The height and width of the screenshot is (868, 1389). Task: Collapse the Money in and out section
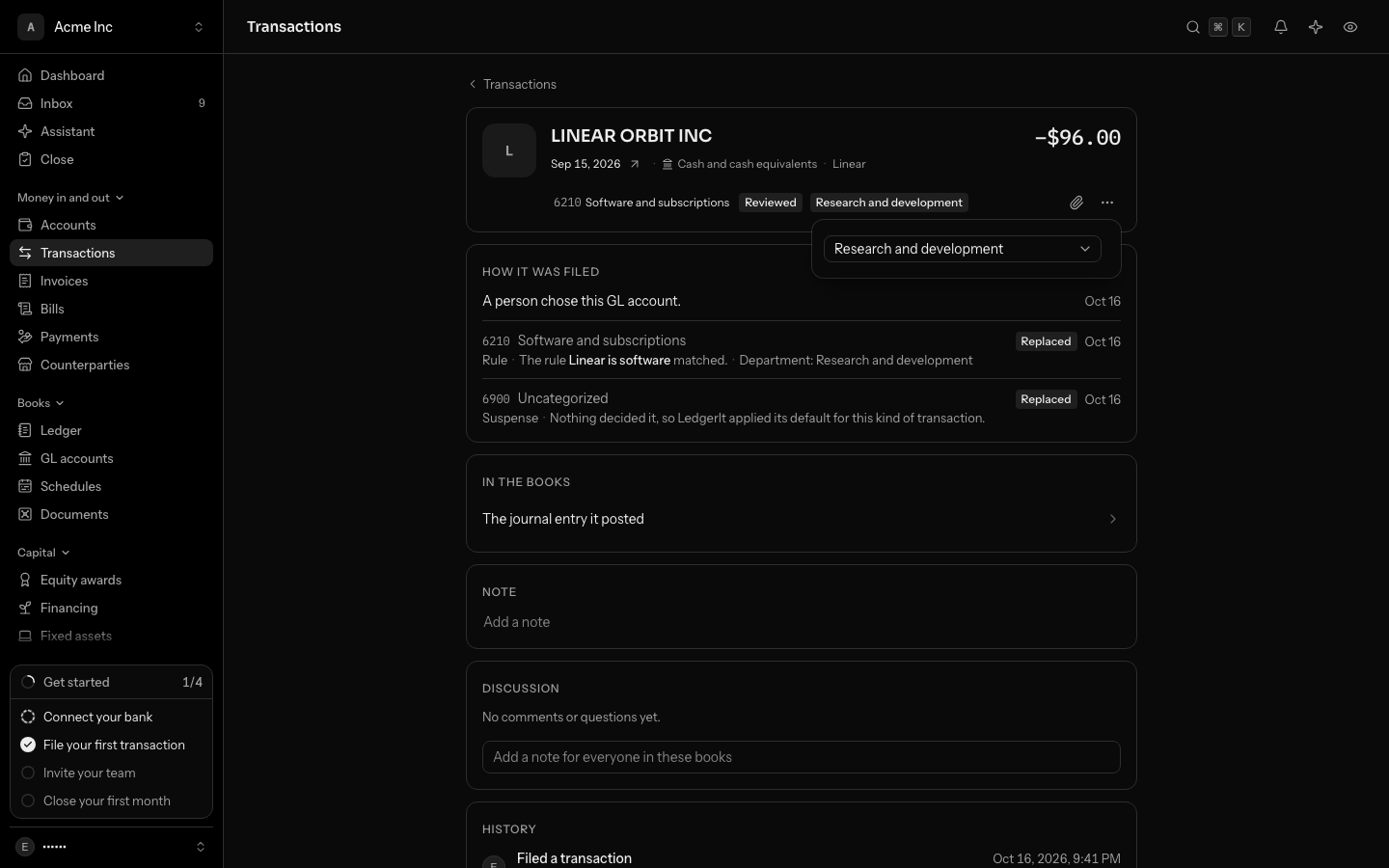tap(70, 198)
